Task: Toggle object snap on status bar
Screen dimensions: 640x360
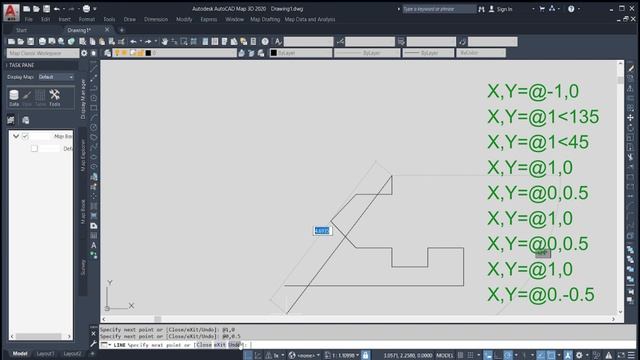Action: (x=551, y=356)
